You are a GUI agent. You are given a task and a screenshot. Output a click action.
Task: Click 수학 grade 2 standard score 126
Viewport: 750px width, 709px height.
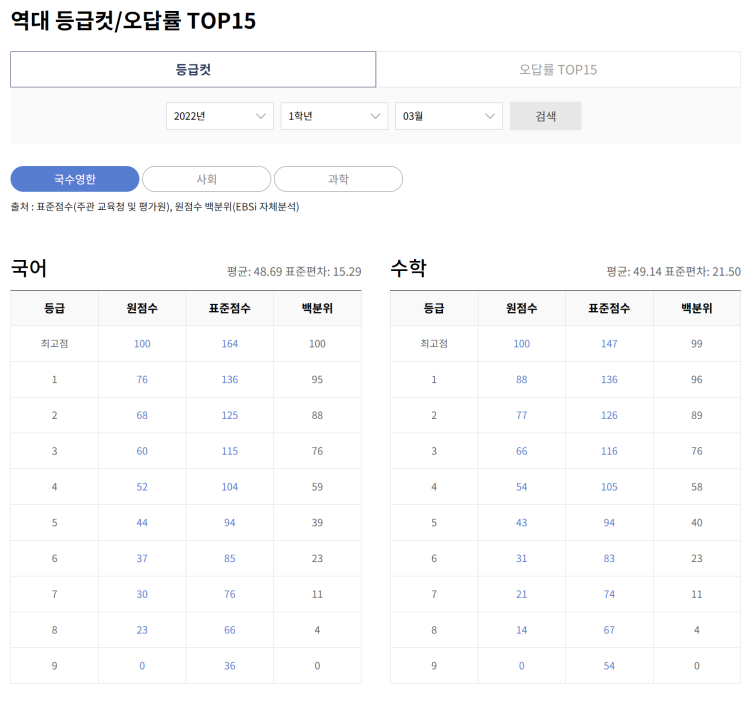pyautogui.click(x=609, y=415)
